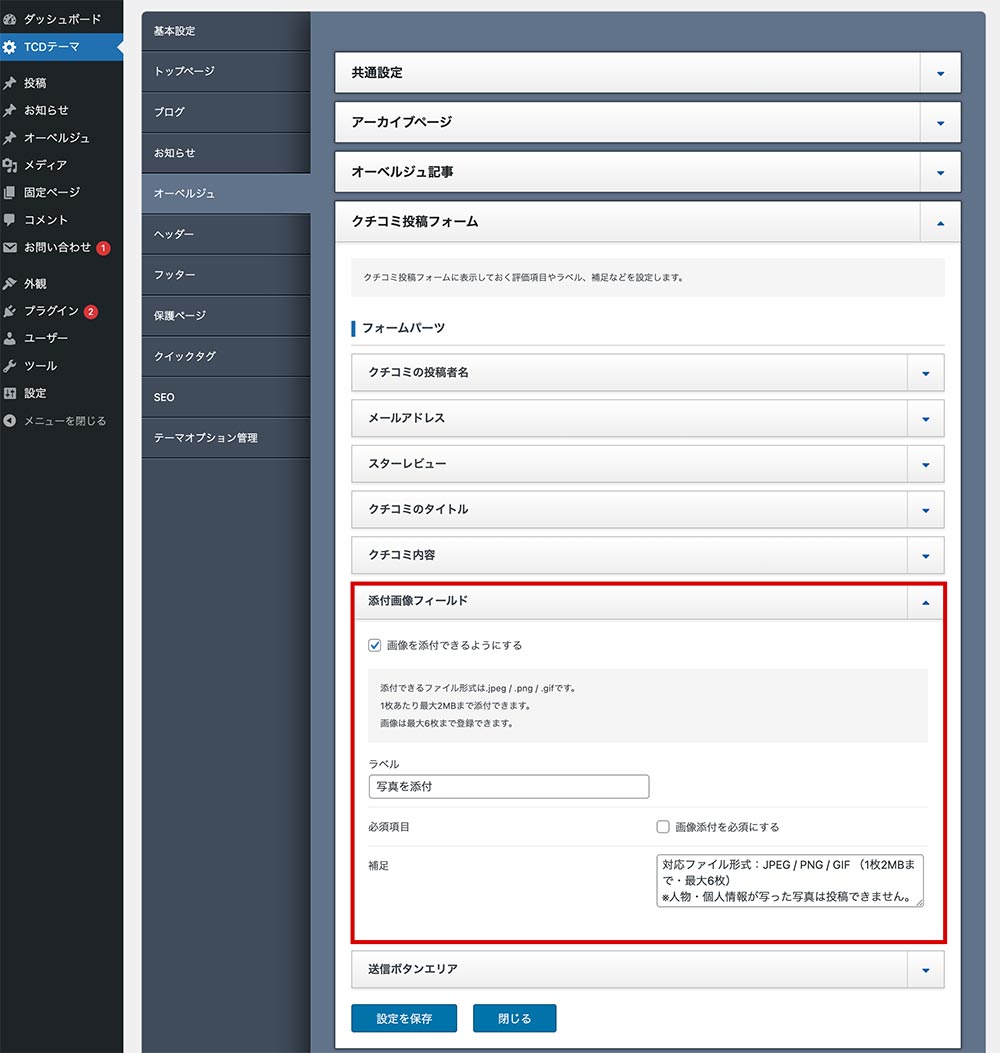
Task: Open the SEO settings tab
Action: (x=226, y=397)
